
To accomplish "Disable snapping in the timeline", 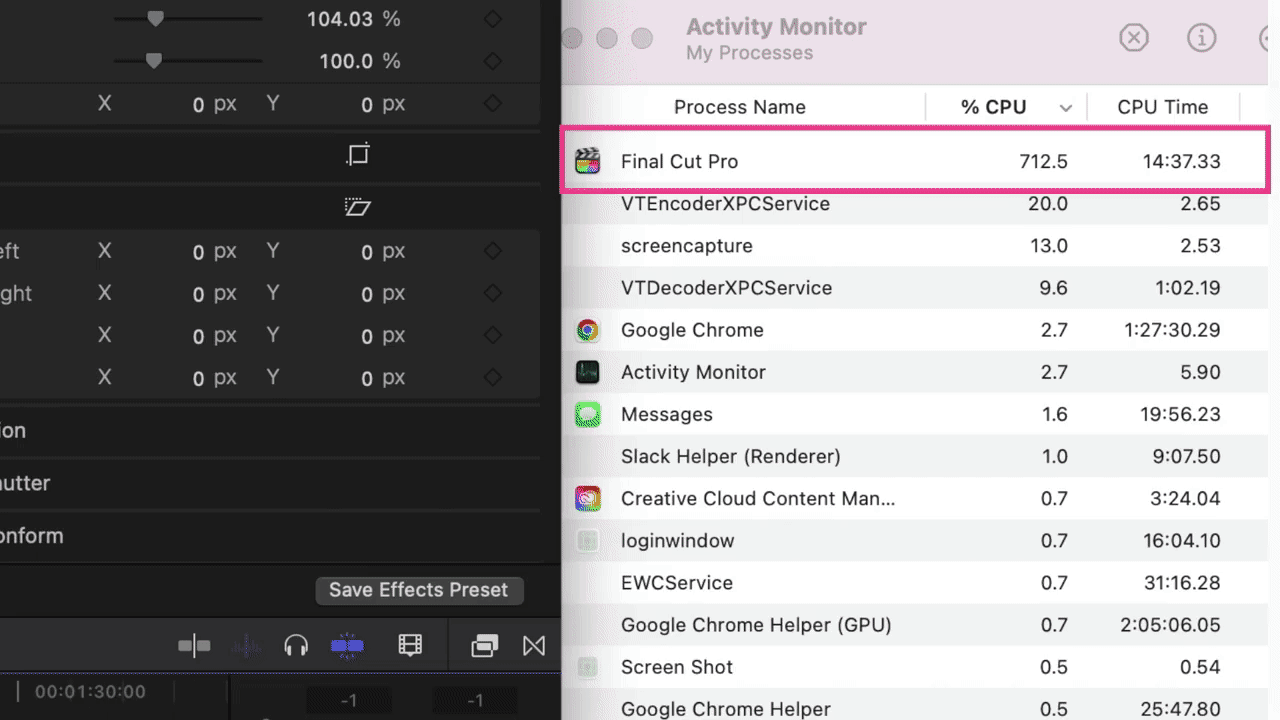I will pyautogui.click(x=347, y=646).
